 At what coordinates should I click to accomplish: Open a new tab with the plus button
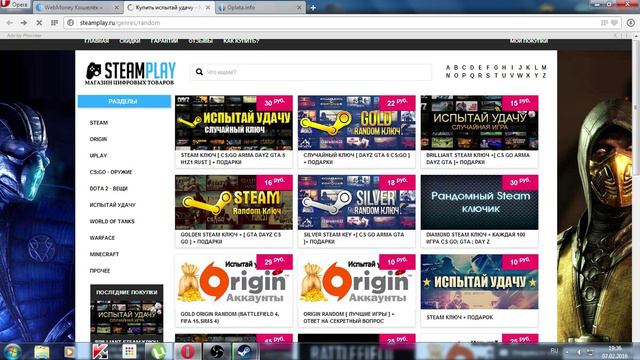tap(313, 7)
